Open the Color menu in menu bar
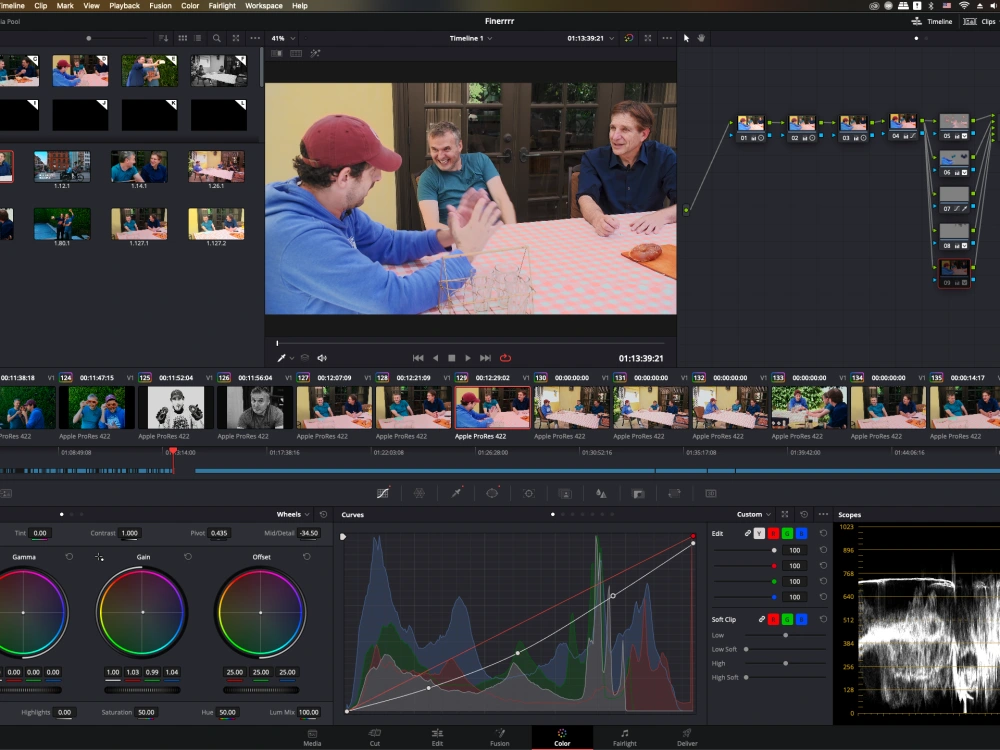1000x750 pixels. [190, 6]
